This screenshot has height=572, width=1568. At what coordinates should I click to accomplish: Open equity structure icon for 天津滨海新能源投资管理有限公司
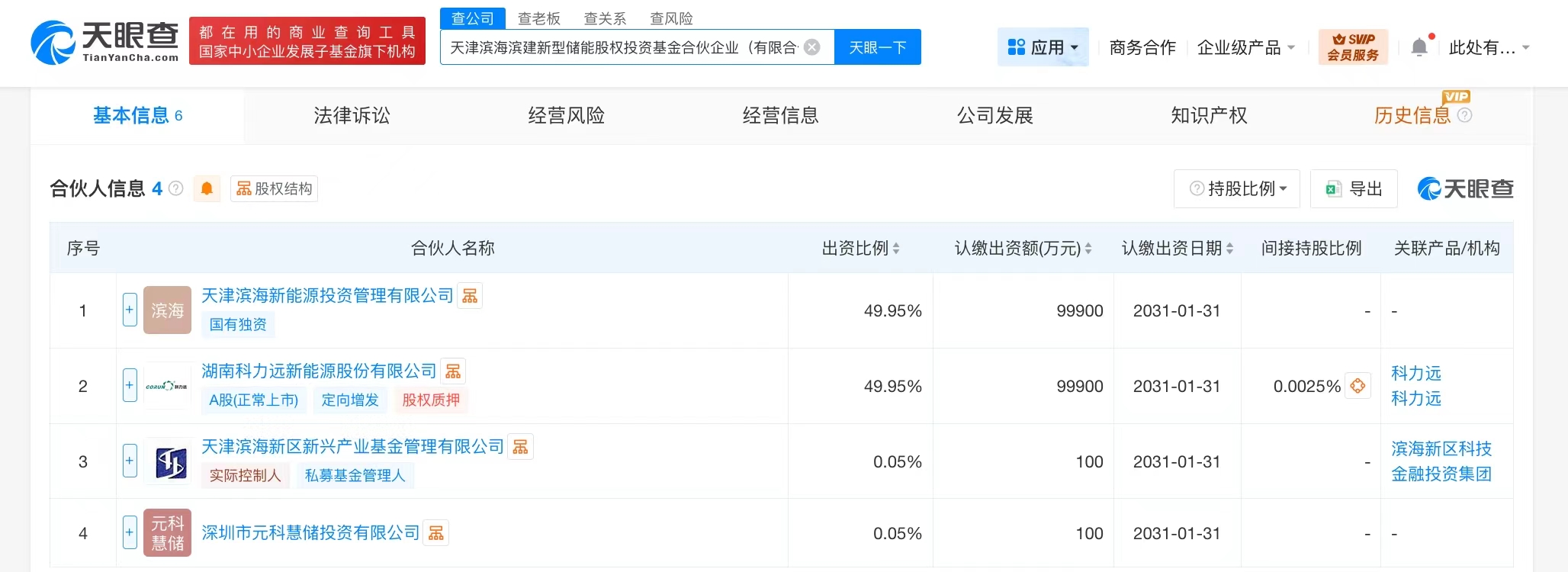pyautogui.click(x=470, y=296)
